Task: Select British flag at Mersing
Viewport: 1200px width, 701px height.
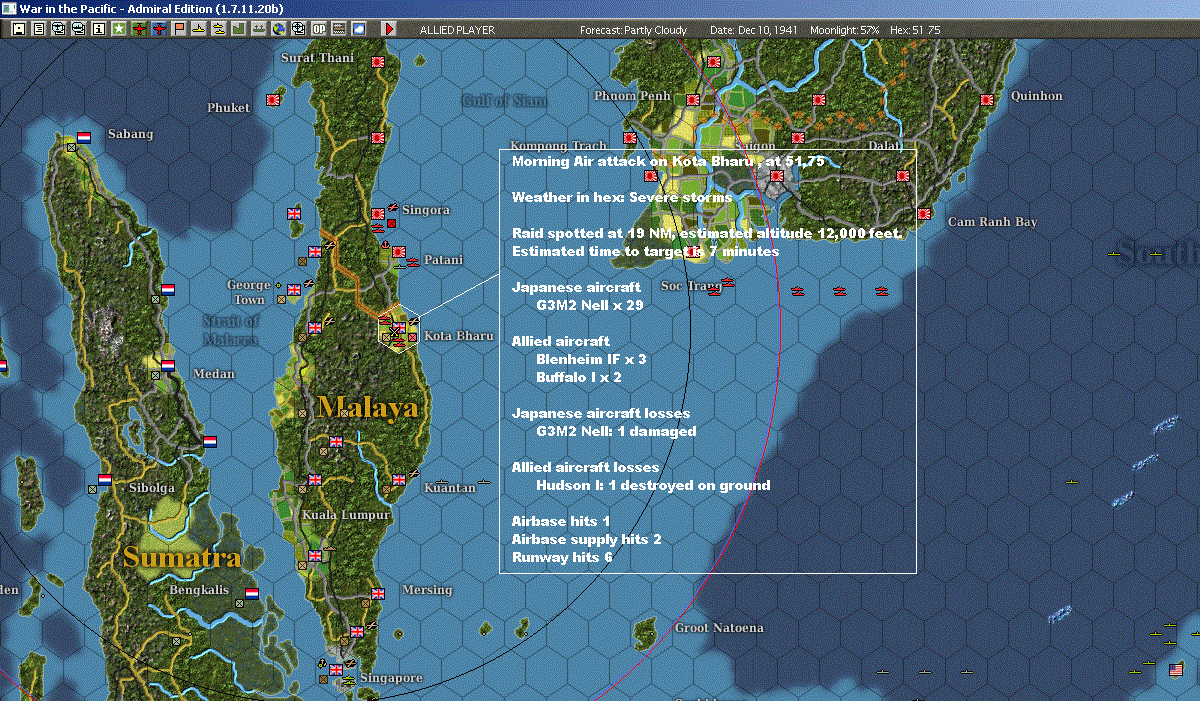Action: pyautogui.click(x=377, y=593)
